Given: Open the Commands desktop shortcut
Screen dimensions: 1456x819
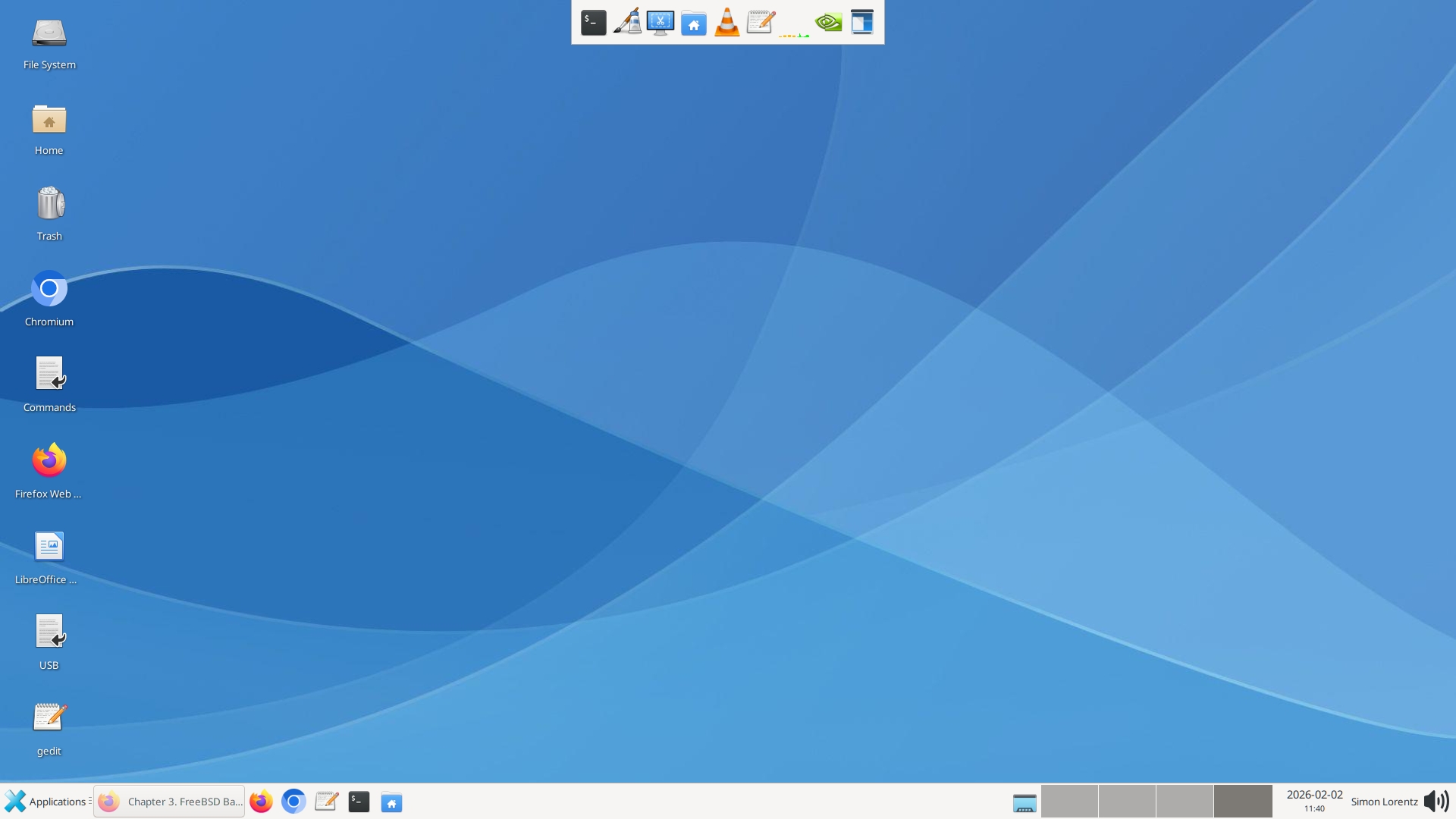Looking at the screenshot, I should [x=49, y=373].
